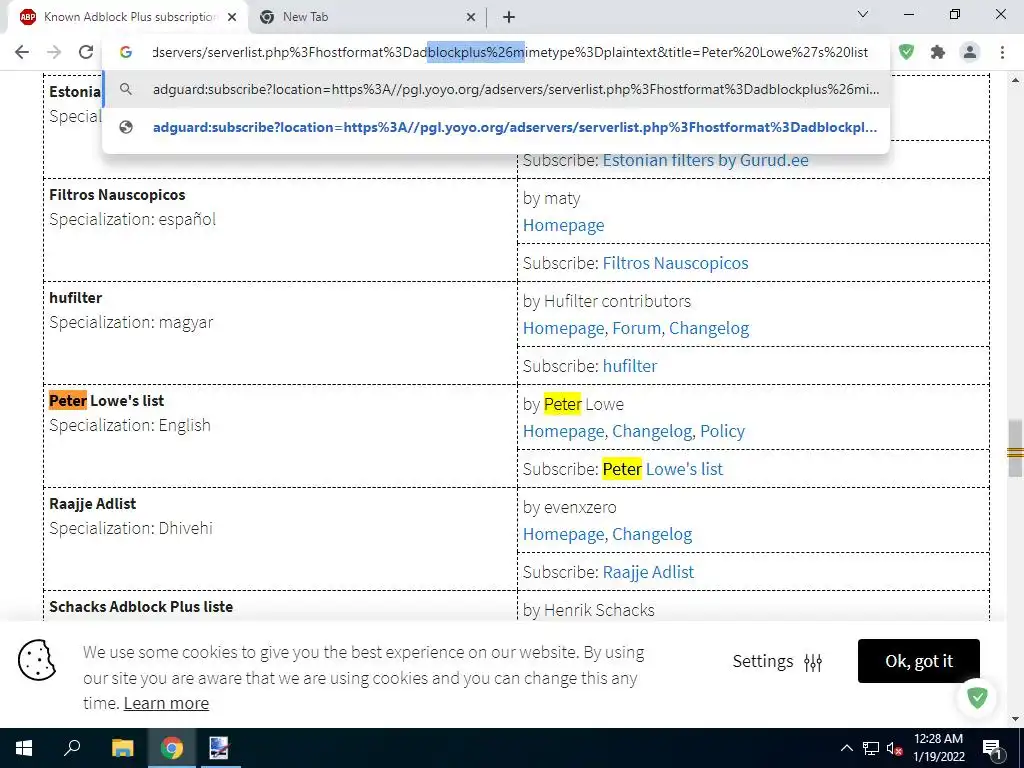
Task: Open Peter Lowe's list Changelog link
Action: point(652,432)
